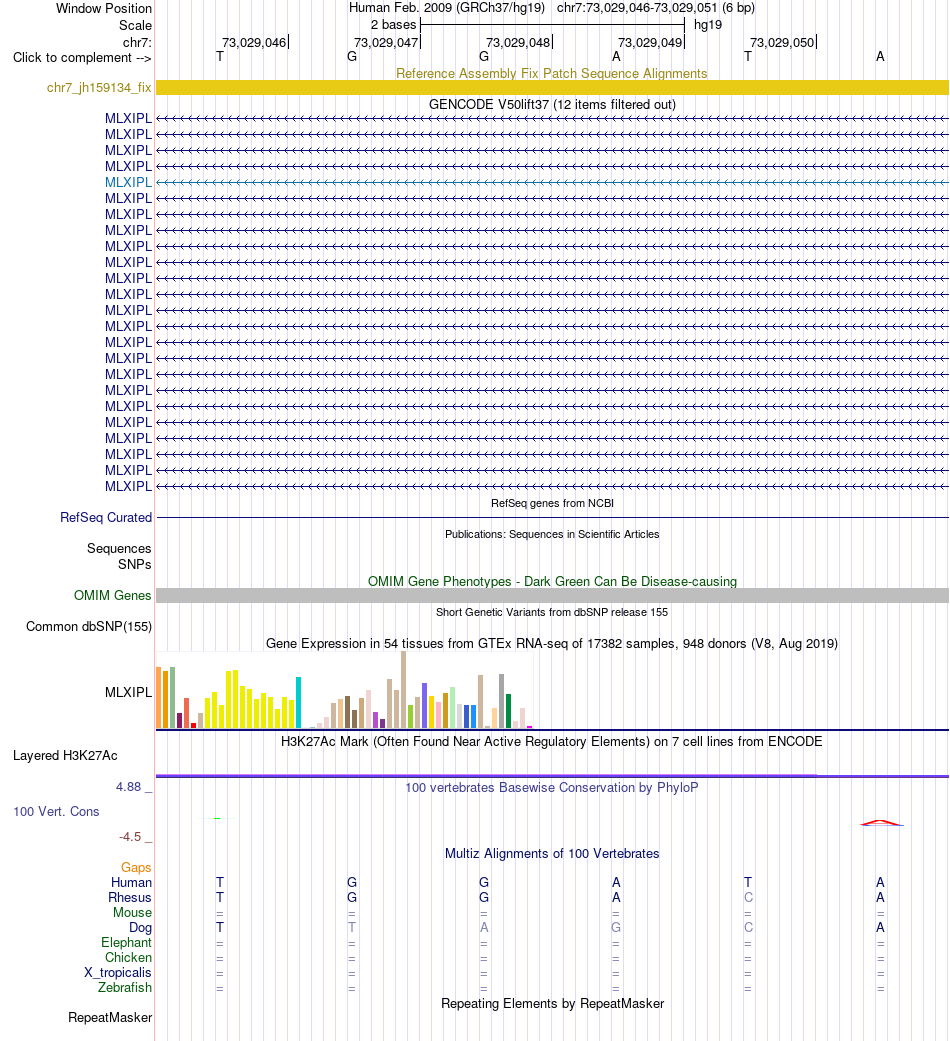Click the chr7:73,029,046-73,029,051 (6 bp) position title
The width and height of the screenshot is (950, 1041).
(655, 8)
